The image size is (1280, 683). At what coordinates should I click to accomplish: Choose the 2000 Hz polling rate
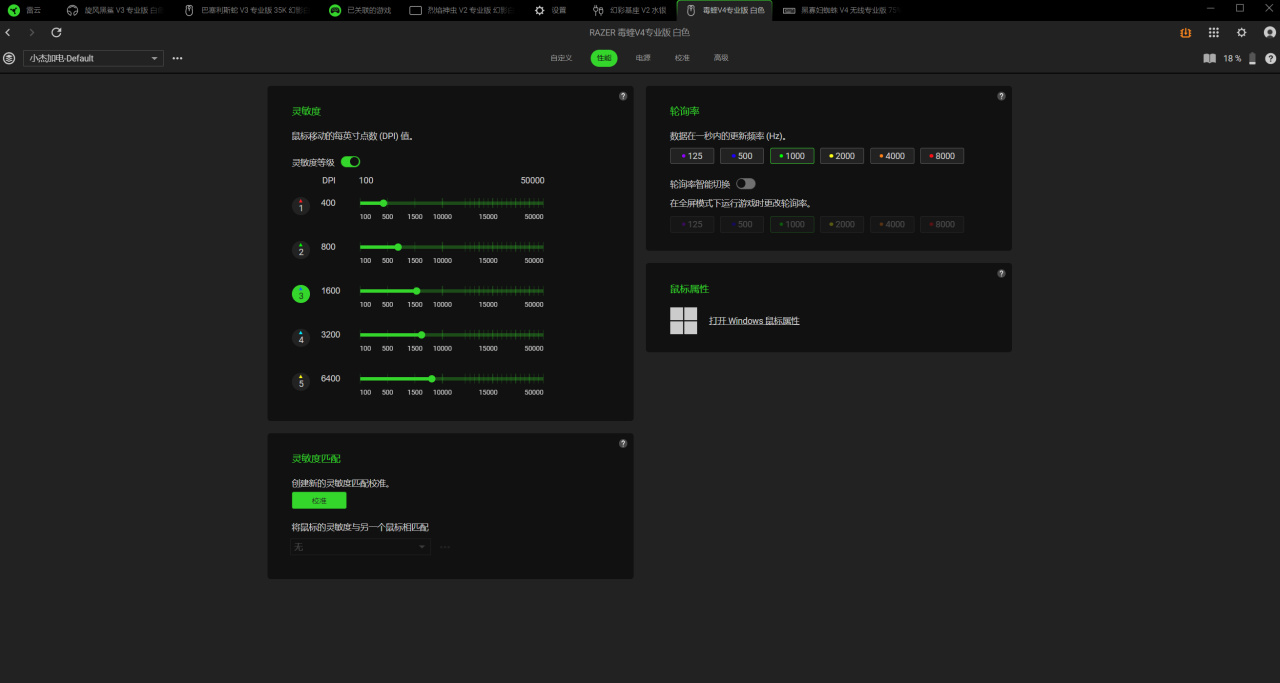(842, 156)
